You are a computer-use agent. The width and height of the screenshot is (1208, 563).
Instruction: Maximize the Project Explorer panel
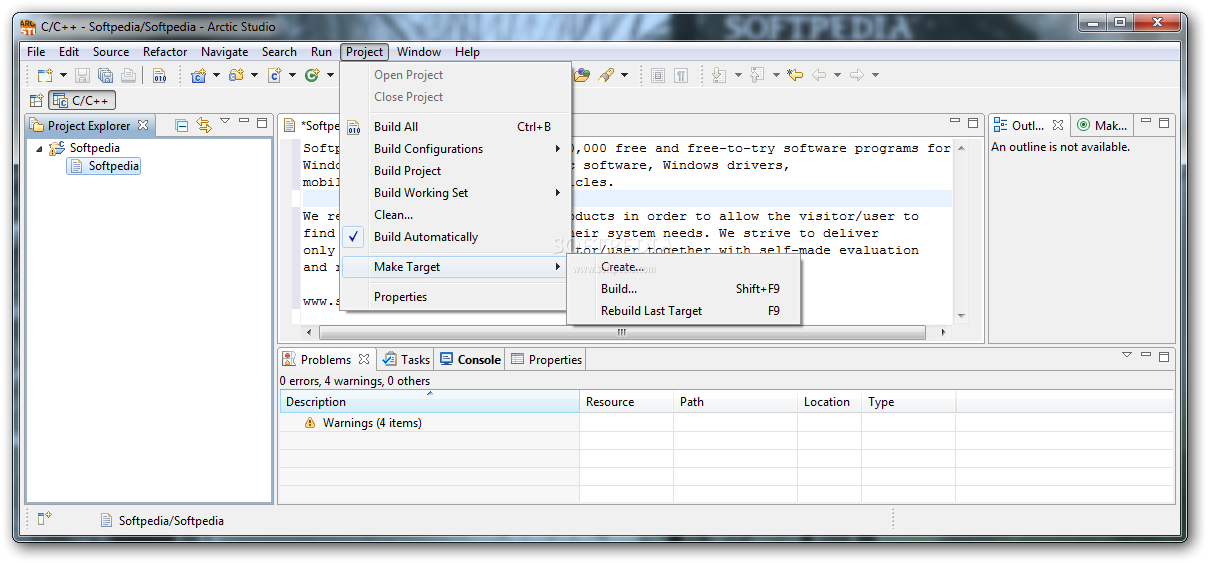[262, 123]
